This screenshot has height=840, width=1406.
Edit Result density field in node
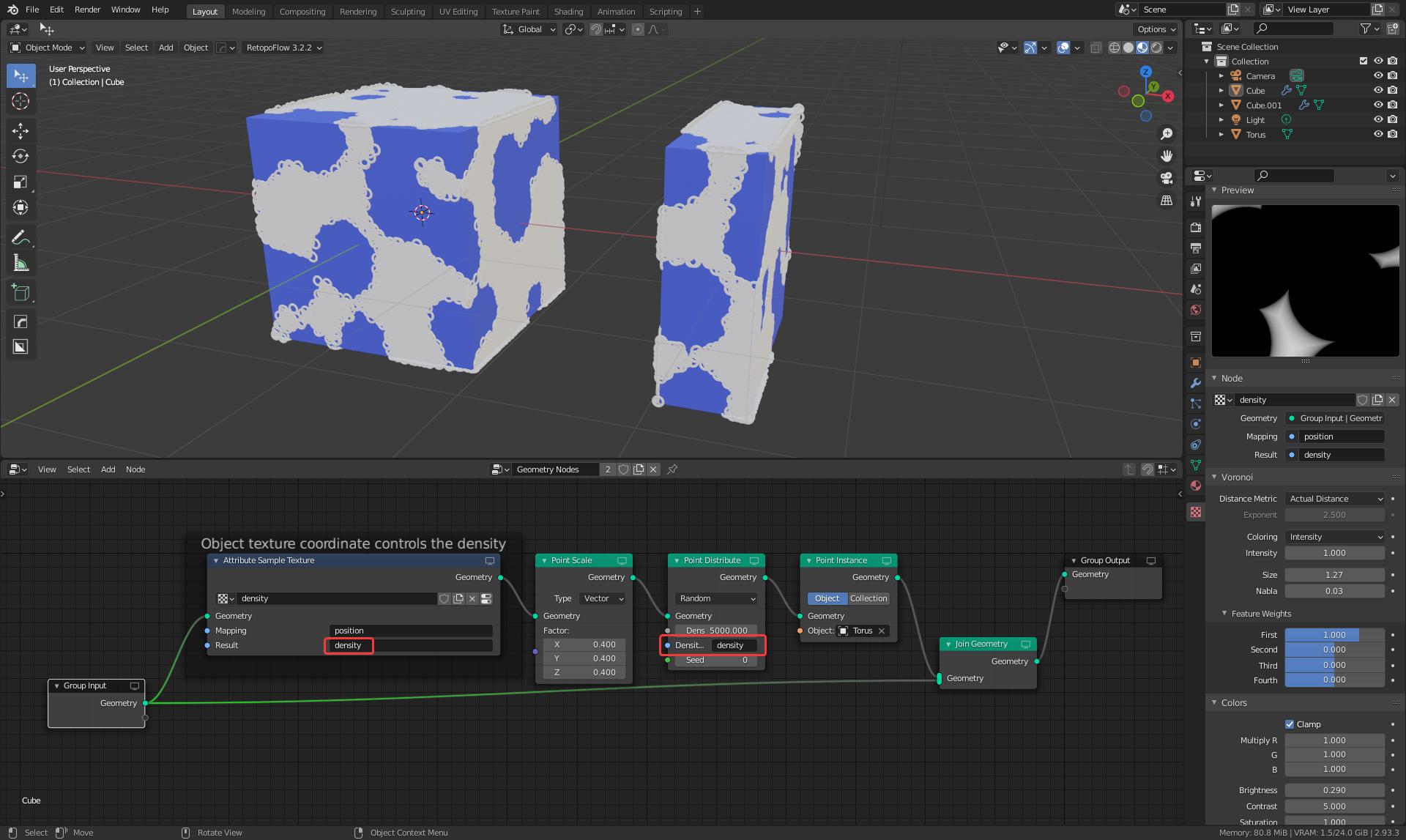pos(410,645)
